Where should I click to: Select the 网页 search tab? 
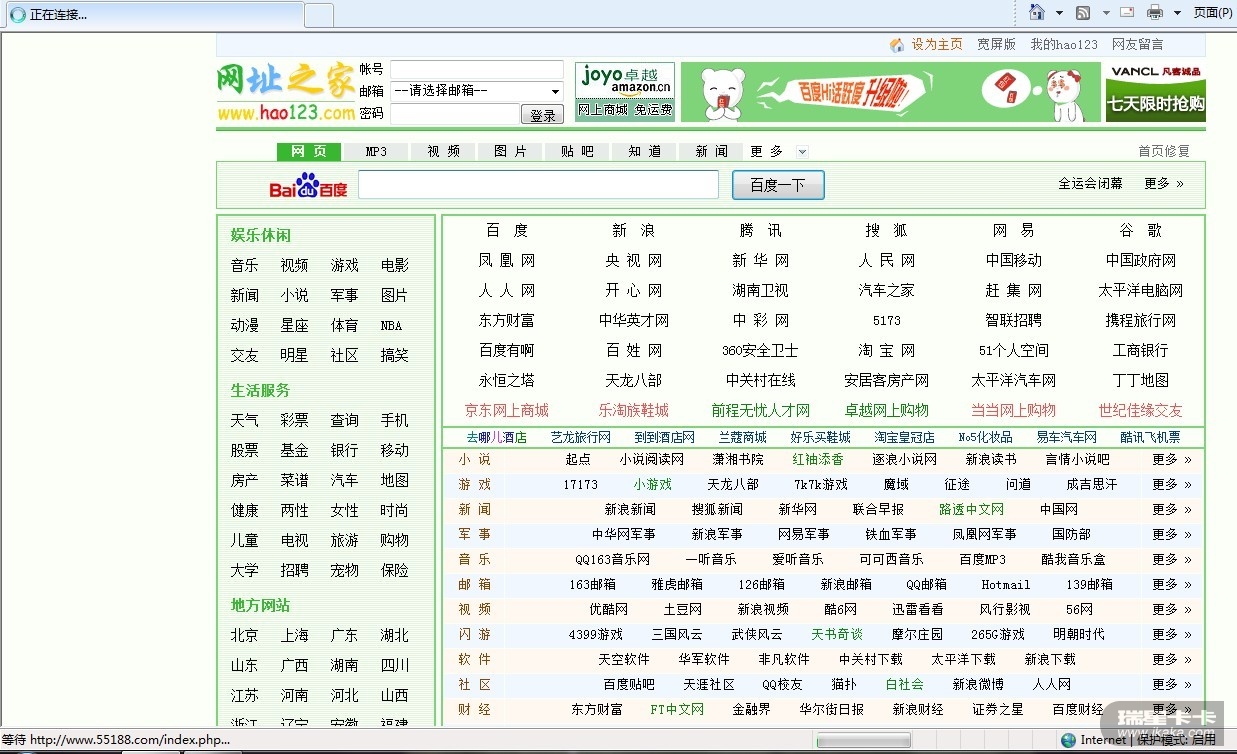(x=309, y=151)
